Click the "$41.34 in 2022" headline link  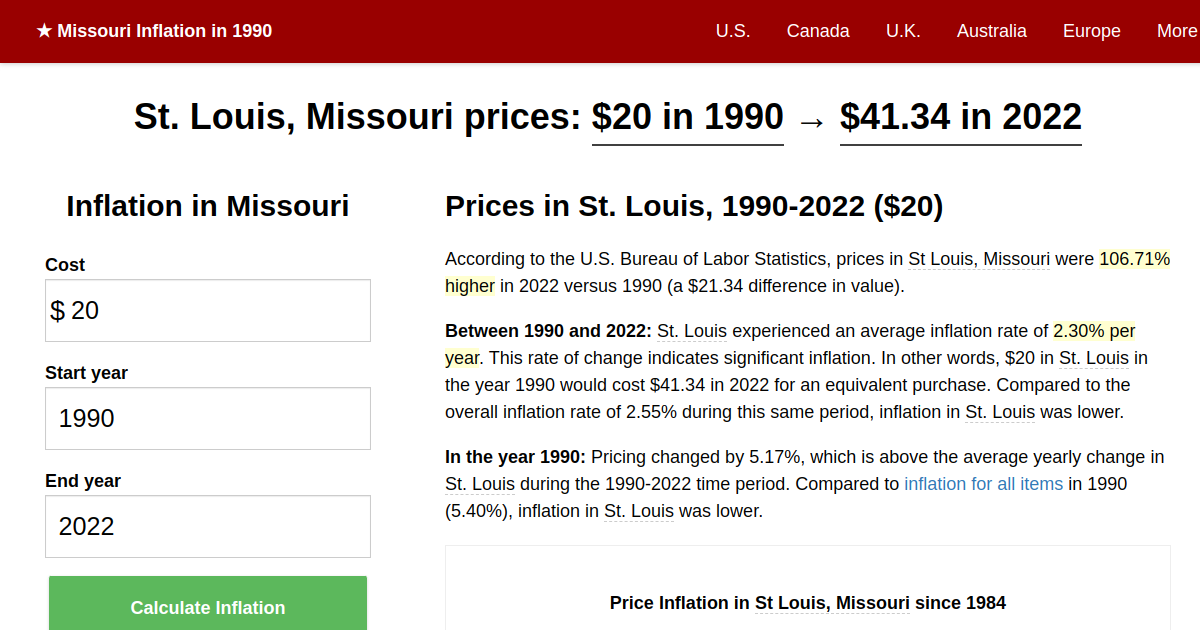pos(960,117)
